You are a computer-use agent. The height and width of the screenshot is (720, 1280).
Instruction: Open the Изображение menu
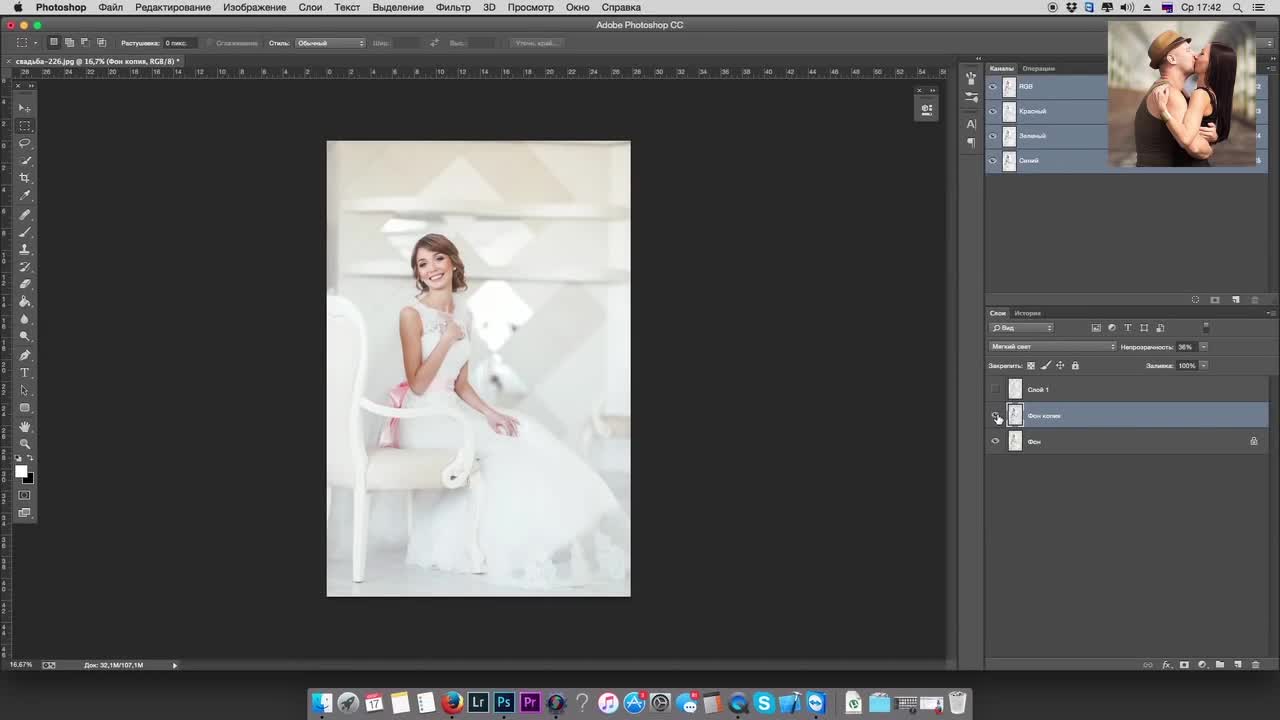pyautogui.click(x=254, y=7)
